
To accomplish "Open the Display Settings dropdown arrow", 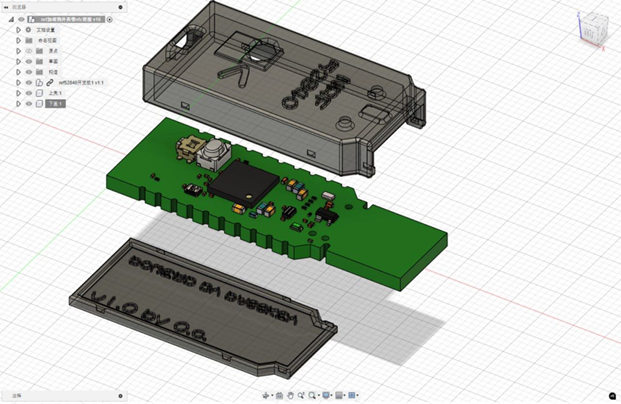I will pos(331,395).
